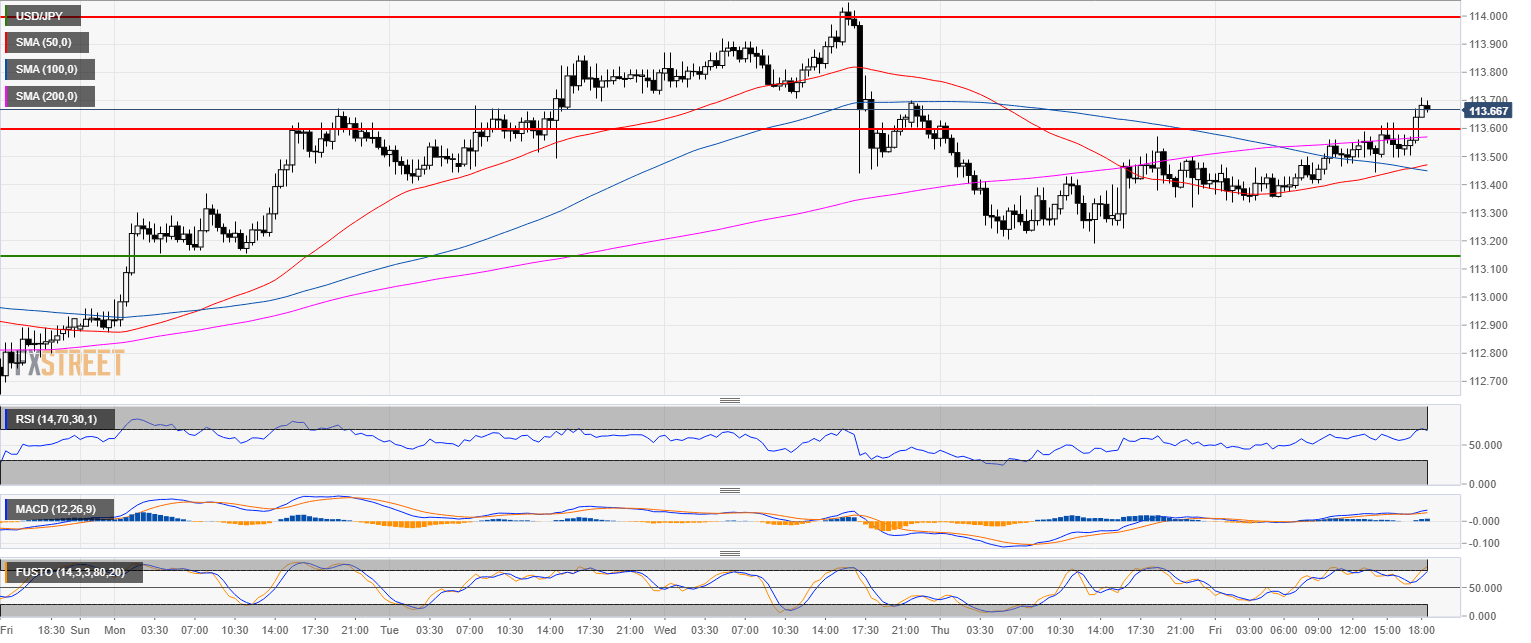Grab the resize grip above the FUSTO panel

tap(730, 553)
